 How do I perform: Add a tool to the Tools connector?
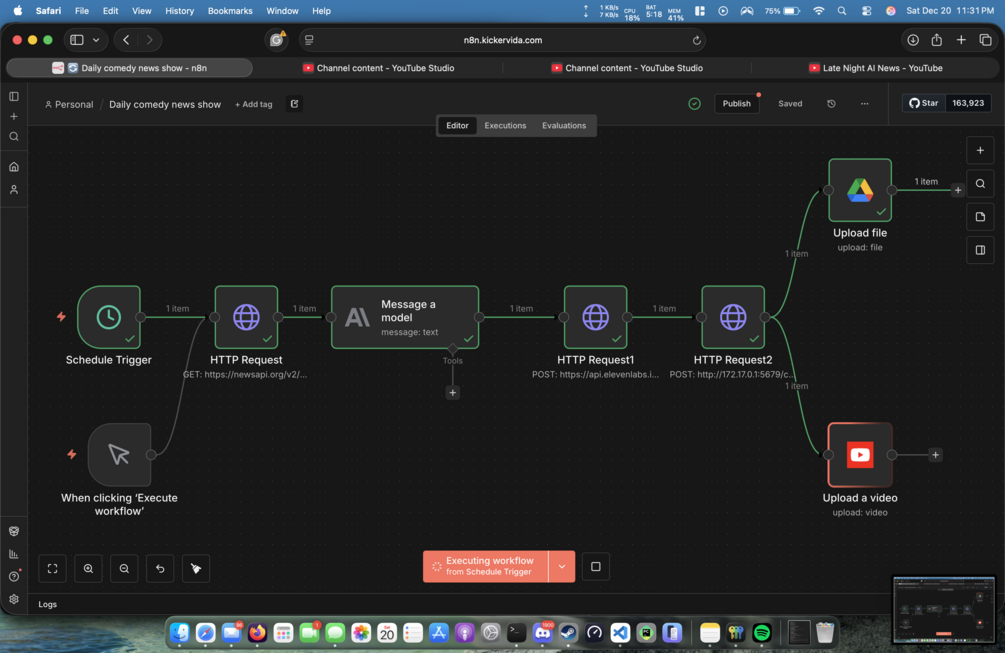(x=453, y=392)
